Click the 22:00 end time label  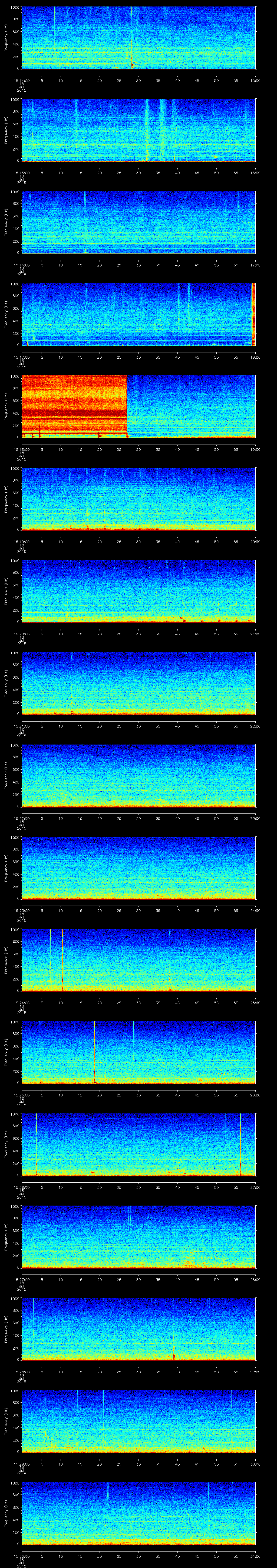coord(256,726)
